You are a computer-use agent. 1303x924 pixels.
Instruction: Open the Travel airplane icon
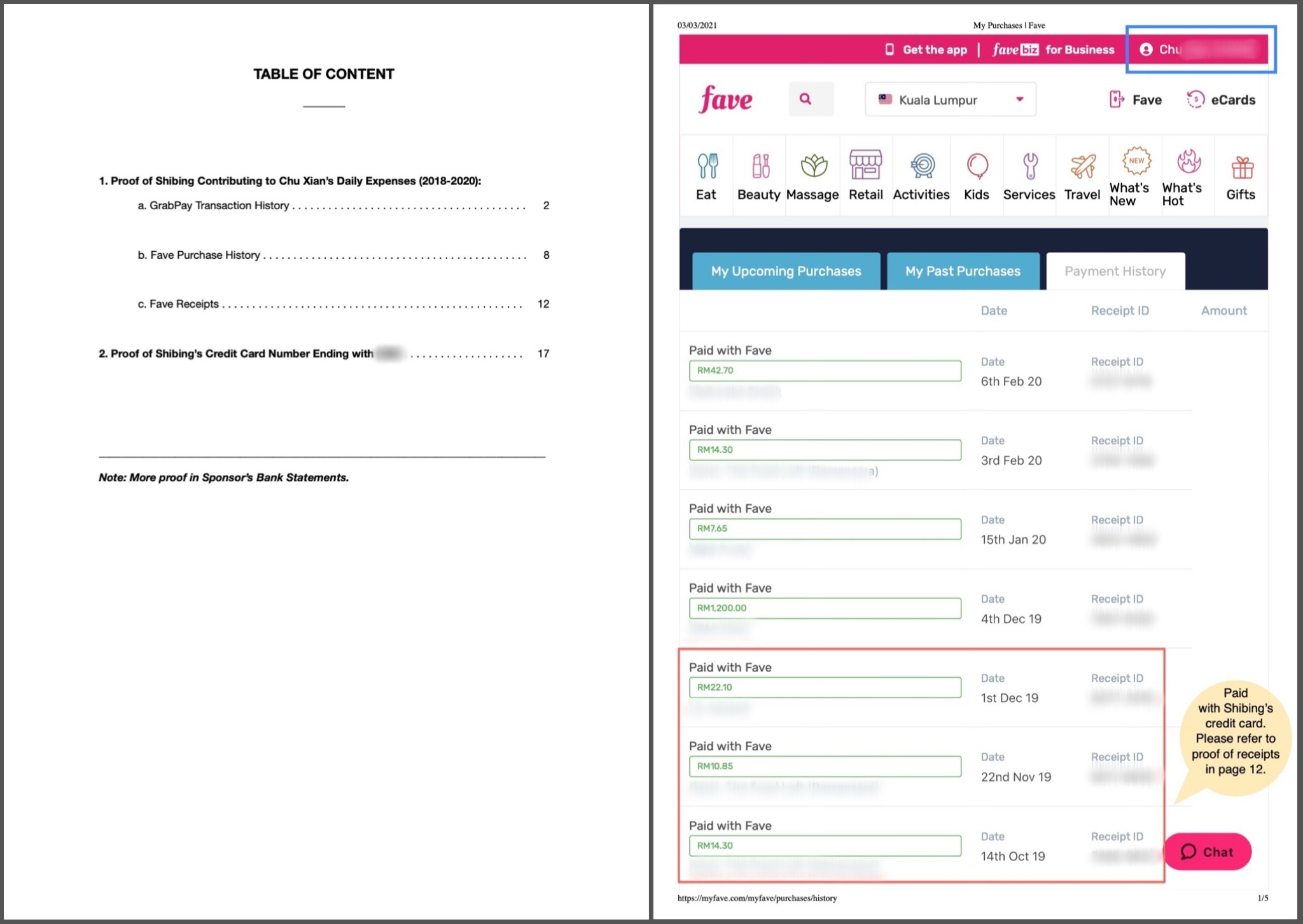[1082, 167]
